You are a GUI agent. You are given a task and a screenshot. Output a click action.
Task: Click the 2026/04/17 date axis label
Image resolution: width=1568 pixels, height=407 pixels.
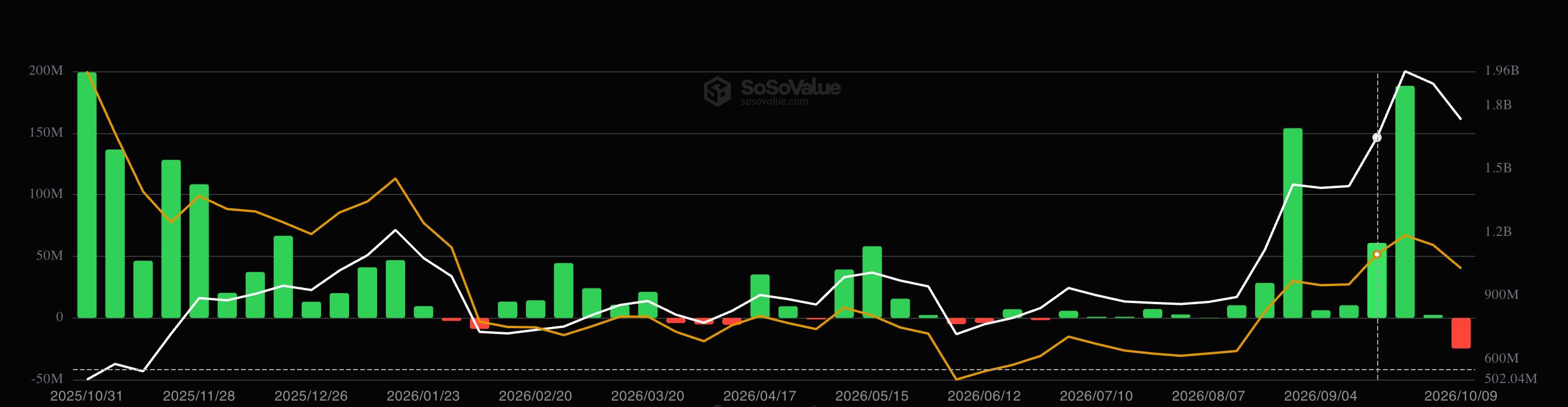pyautogui.click(x=759, y=396)
